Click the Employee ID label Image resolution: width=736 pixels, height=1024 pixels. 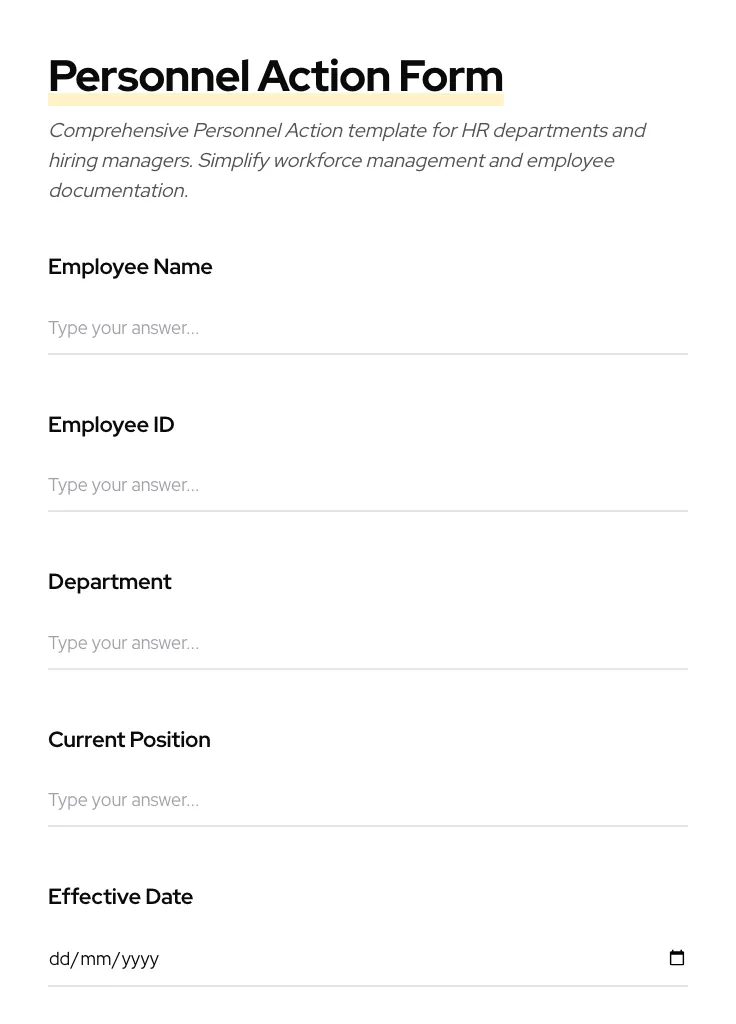(111, 425)
